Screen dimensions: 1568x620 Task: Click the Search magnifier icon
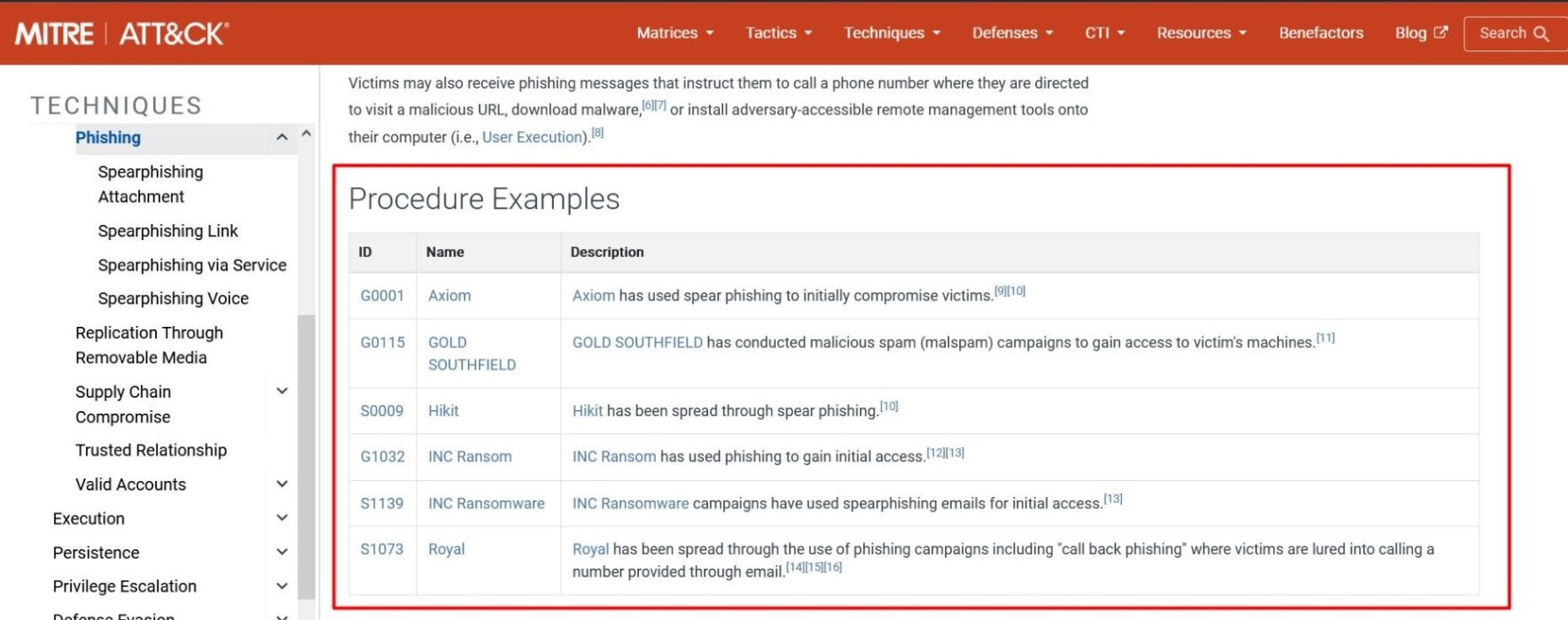[1541, 34]
